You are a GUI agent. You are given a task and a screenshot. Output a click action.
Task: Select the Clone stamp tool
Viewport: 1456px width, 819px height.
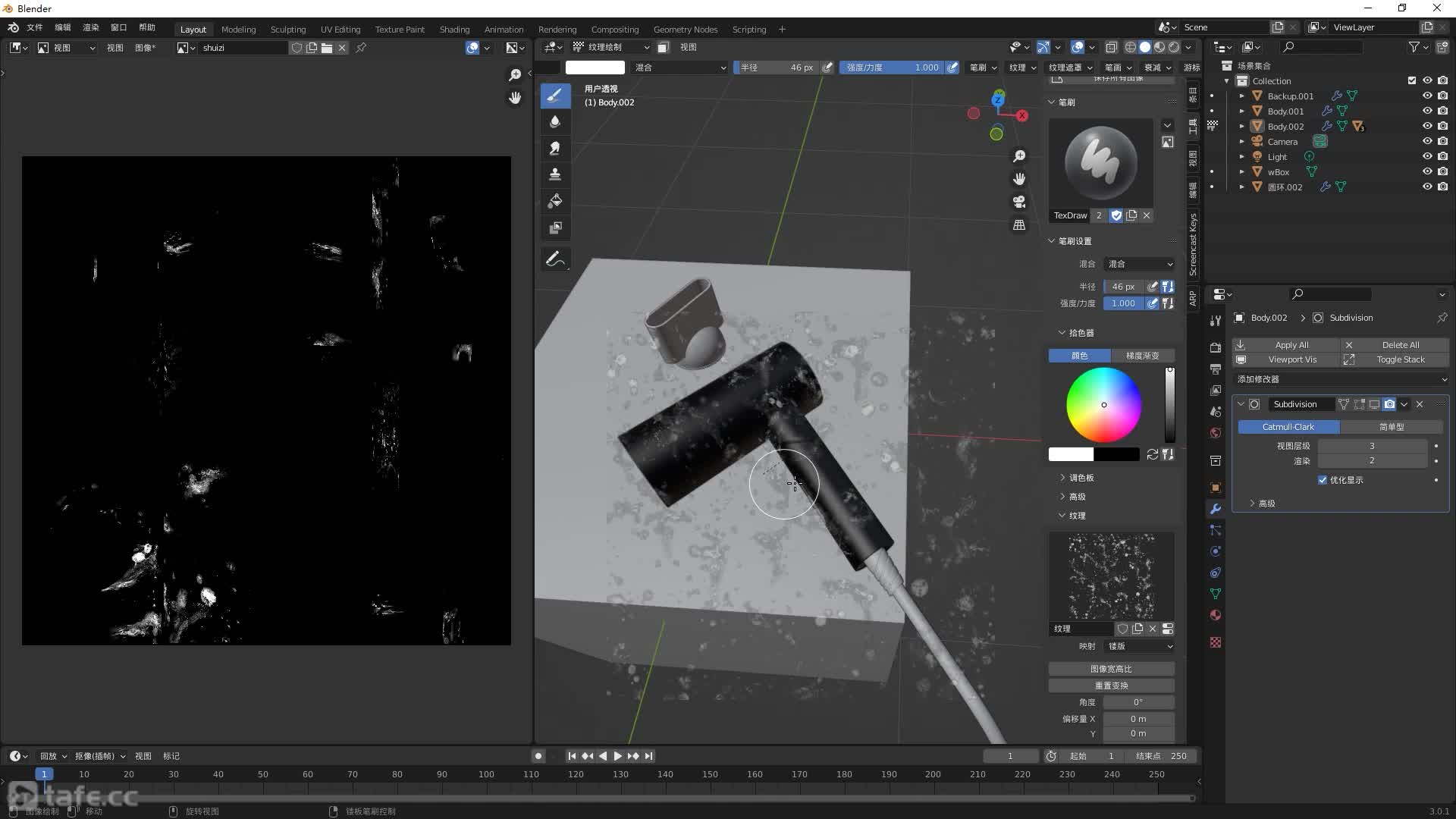coord(555,174)
